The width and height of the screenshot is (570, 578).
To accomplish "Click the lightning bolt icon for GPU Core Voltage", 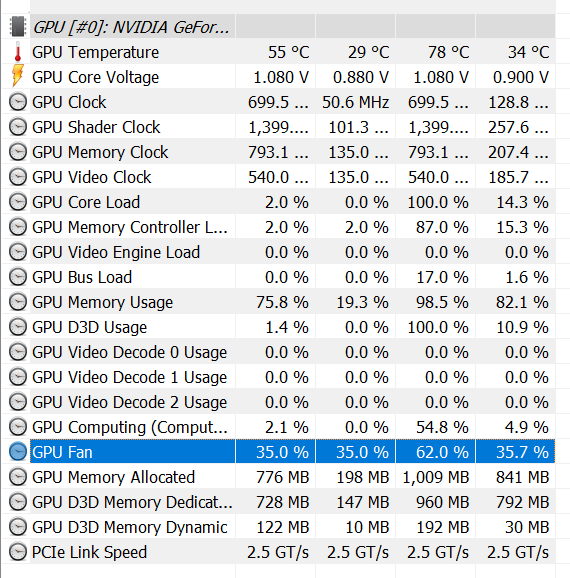I will (x=18, y=76).
